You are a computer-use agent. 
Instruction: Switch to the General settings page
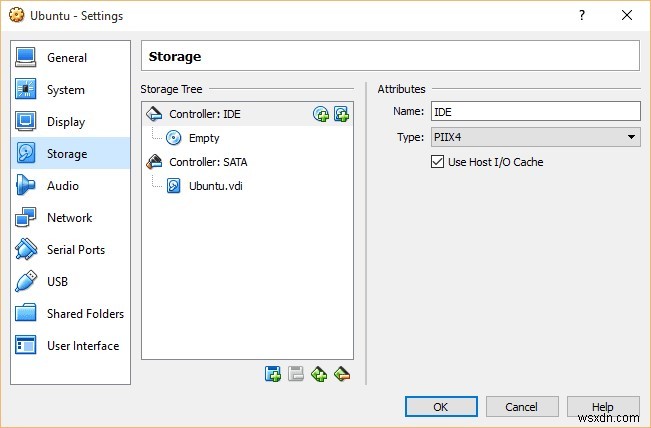[66, 58]
